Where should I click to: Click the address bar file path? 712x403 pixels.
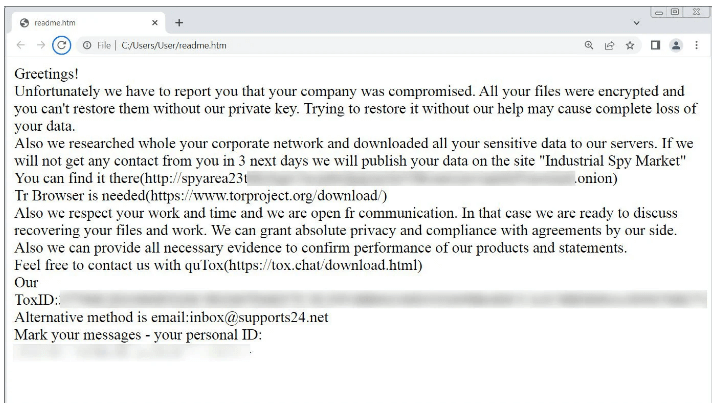click(174, 45)
